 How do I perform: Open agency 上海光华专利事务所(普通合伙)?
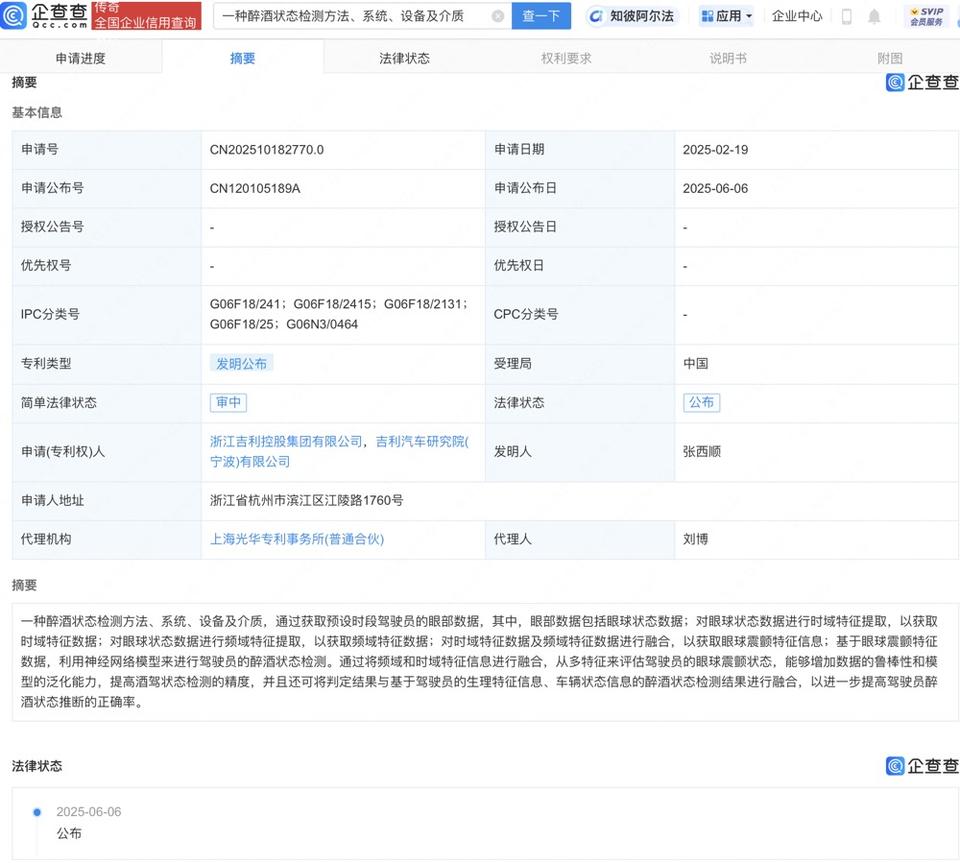pyautogui.click(x=297, y=539)
